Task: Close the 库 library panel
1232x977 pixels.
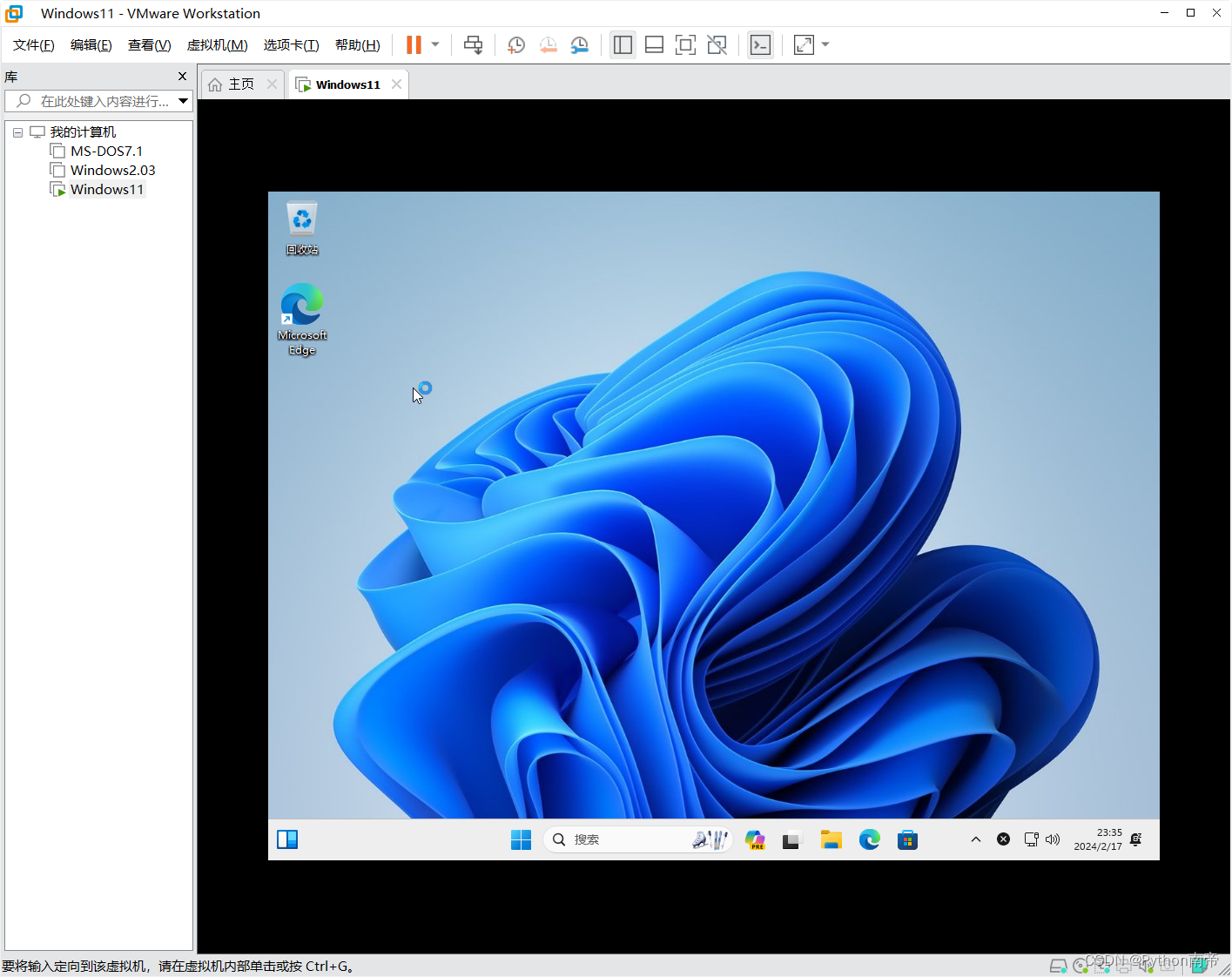Action: (x=182, y=77)
